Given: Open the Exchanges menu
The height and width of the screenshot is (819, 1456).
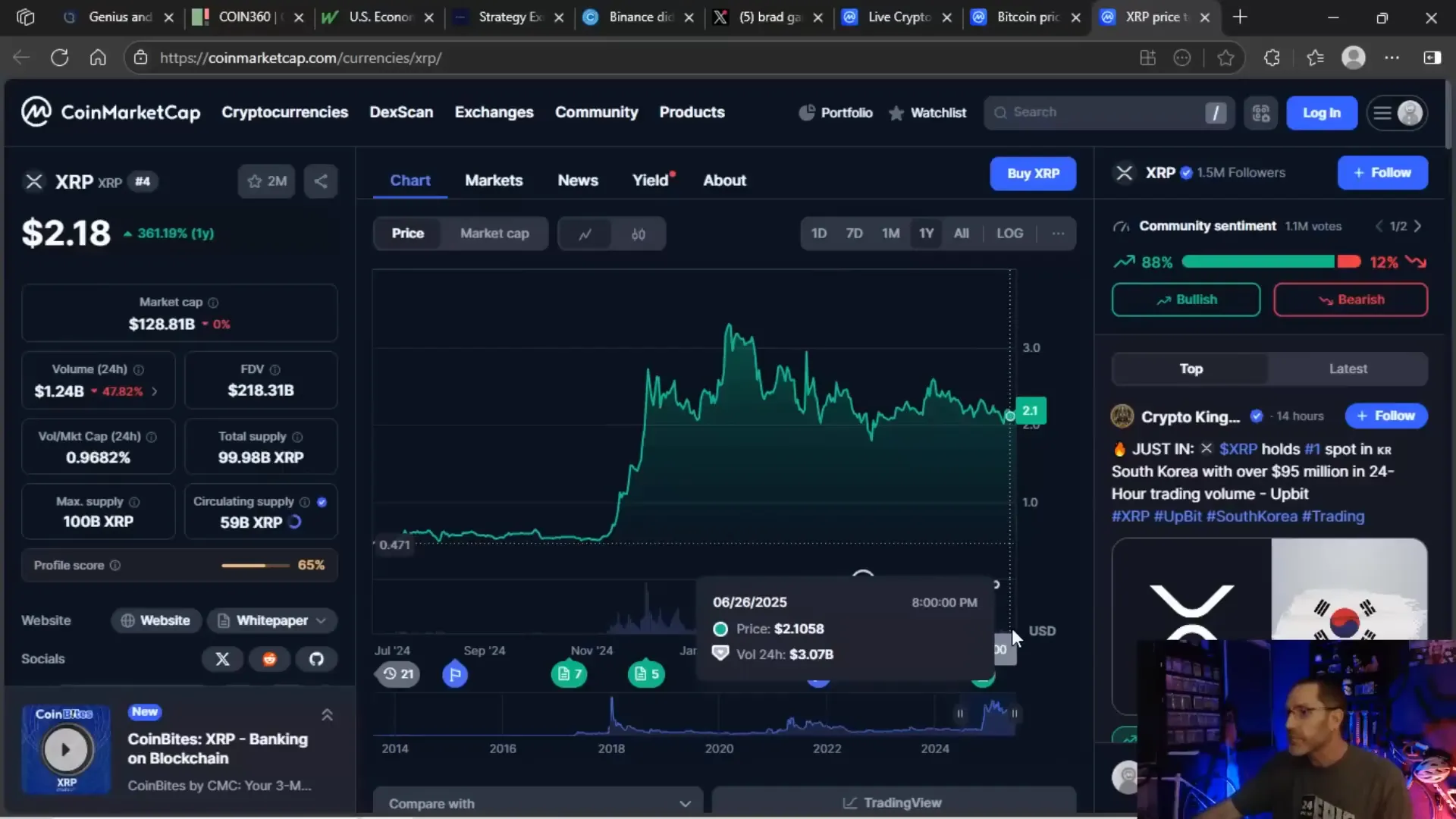Looking at the screenshot, I should point(494,112).
